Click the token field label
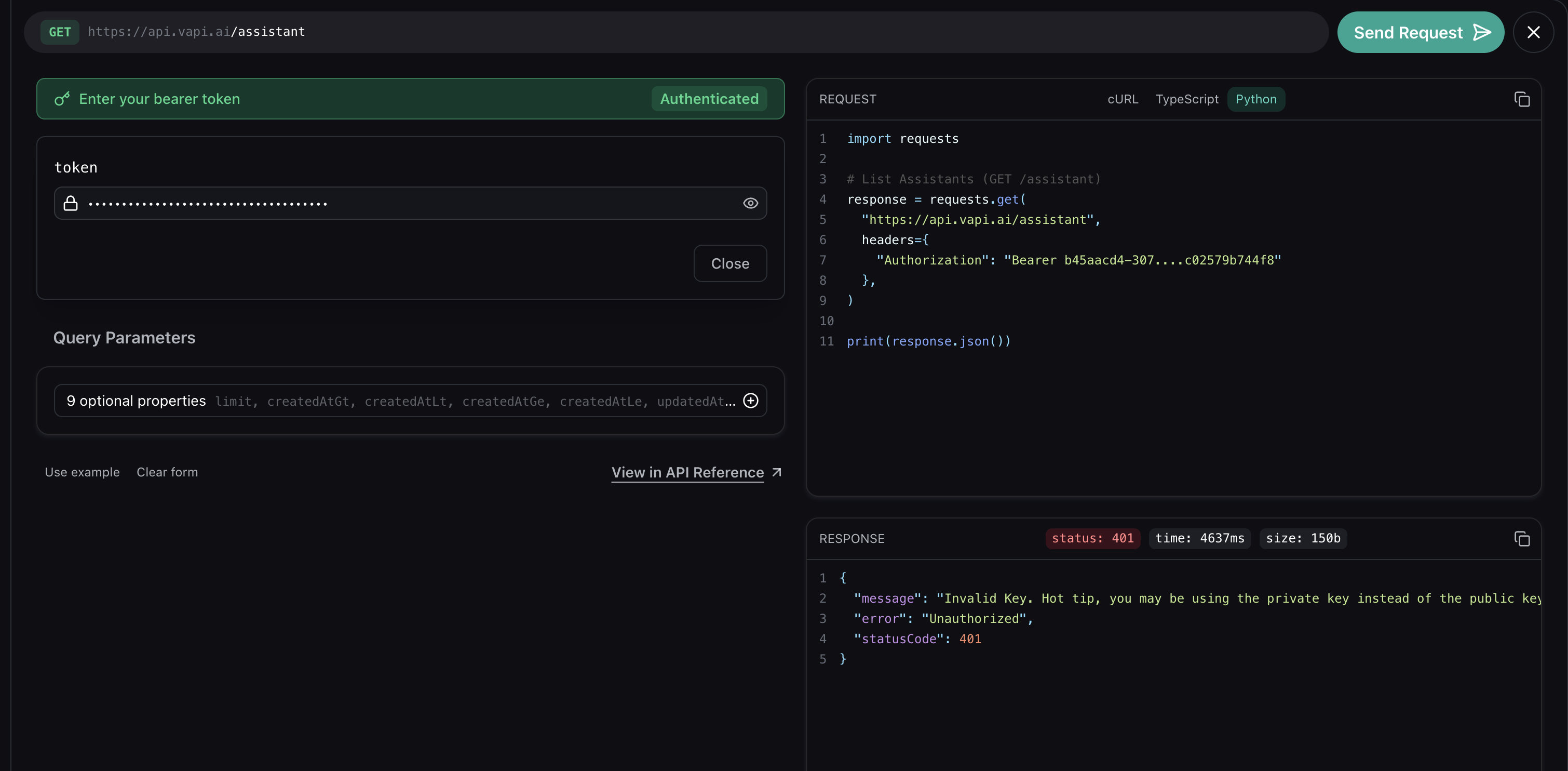1568x771 pixels. [x=76, y=167]
